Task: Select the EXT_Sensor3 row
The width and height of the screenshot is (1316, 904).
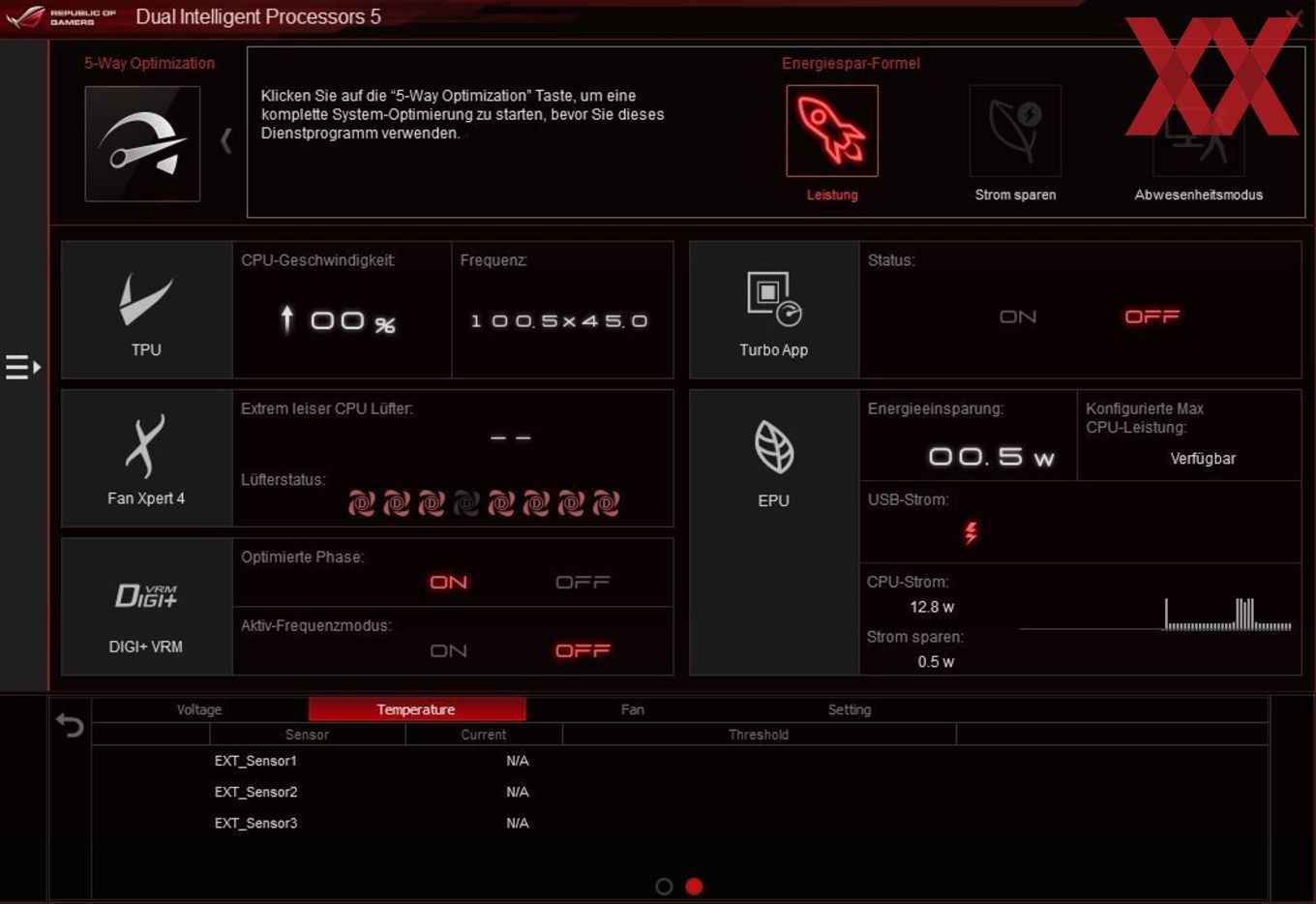Action: [679, 823]
